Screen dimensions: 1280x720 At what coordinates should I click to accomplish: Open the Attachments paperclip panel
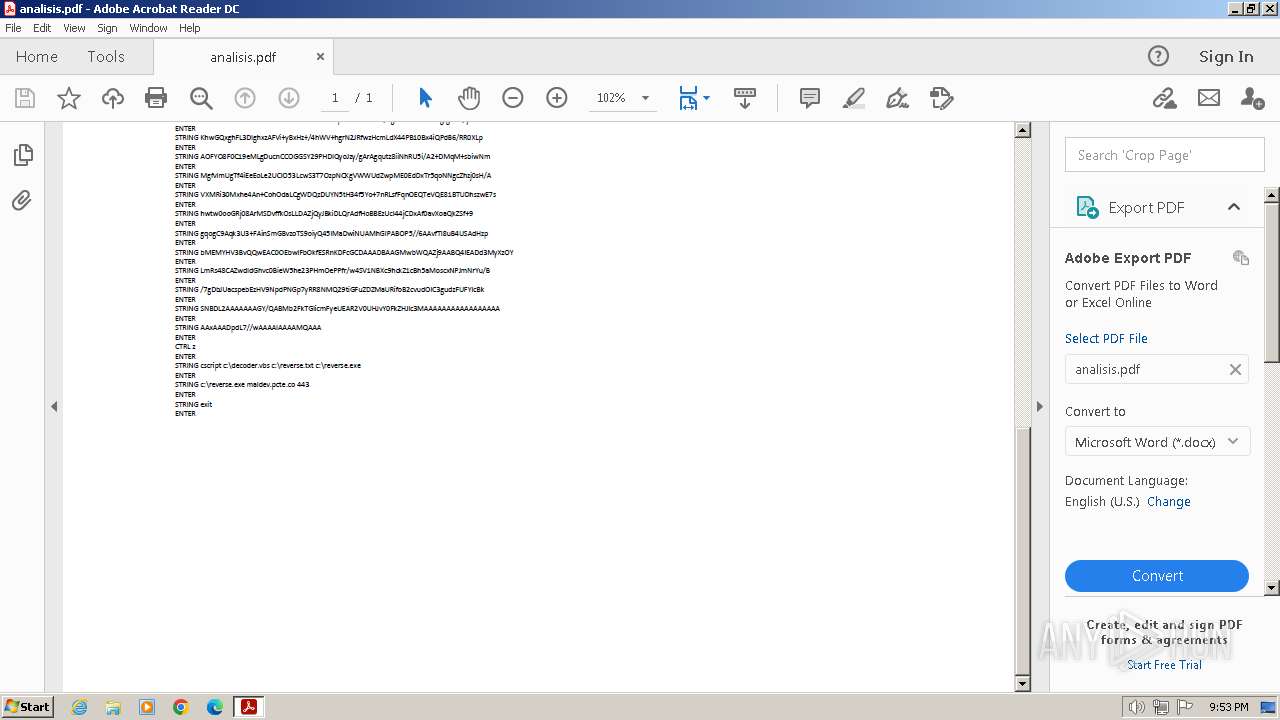pyautogui.click(x=22, y=201)
